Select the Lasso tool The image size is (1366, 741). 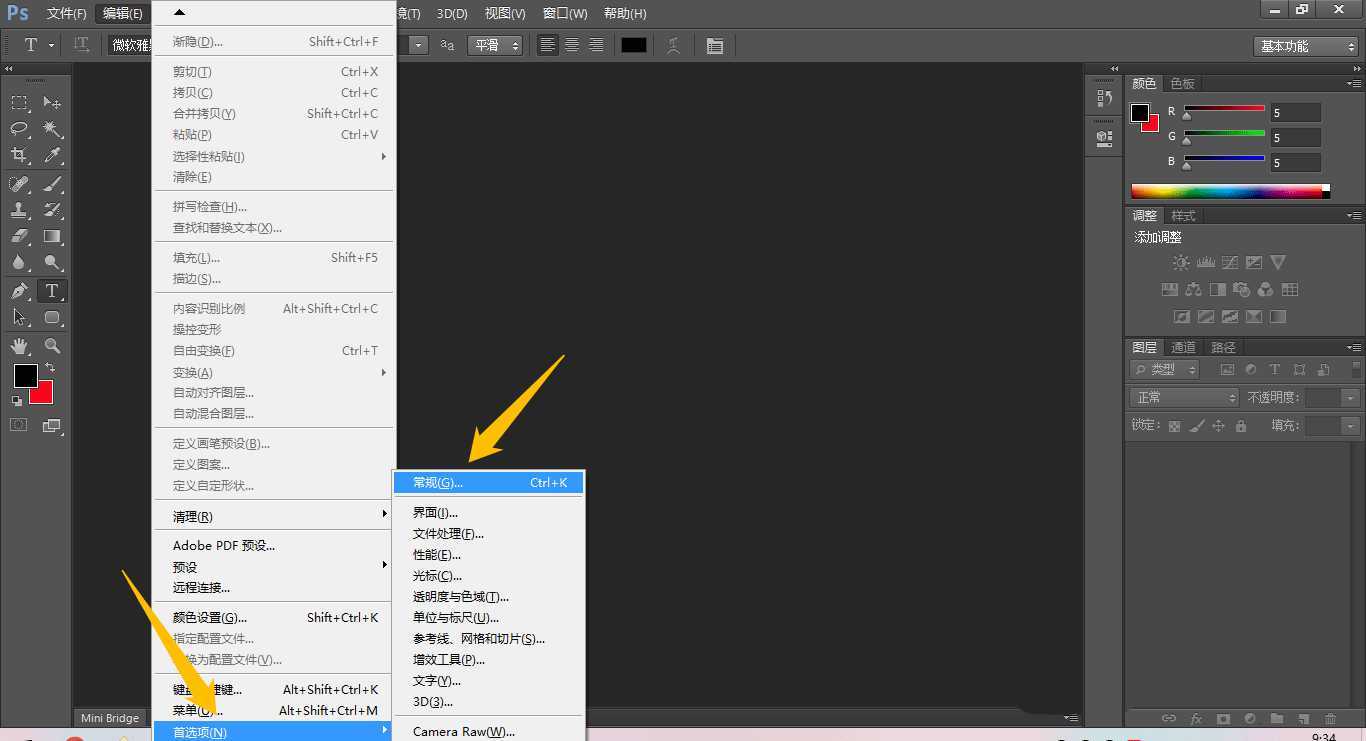coord(19,129)
